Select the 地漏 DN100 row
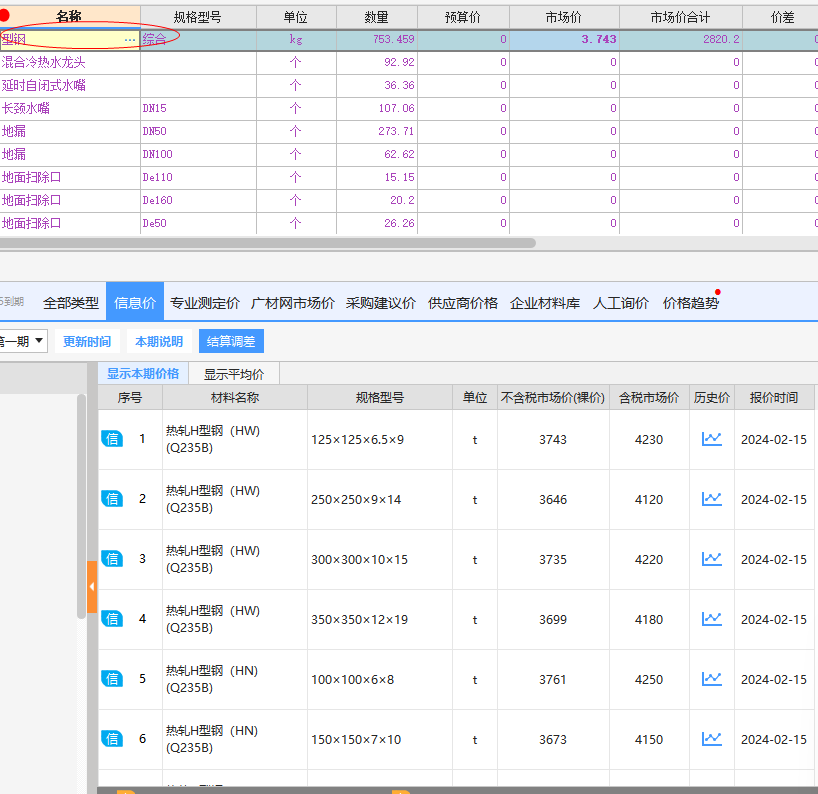This screenshot has width=818, height=794. click(x=409, y=154)
